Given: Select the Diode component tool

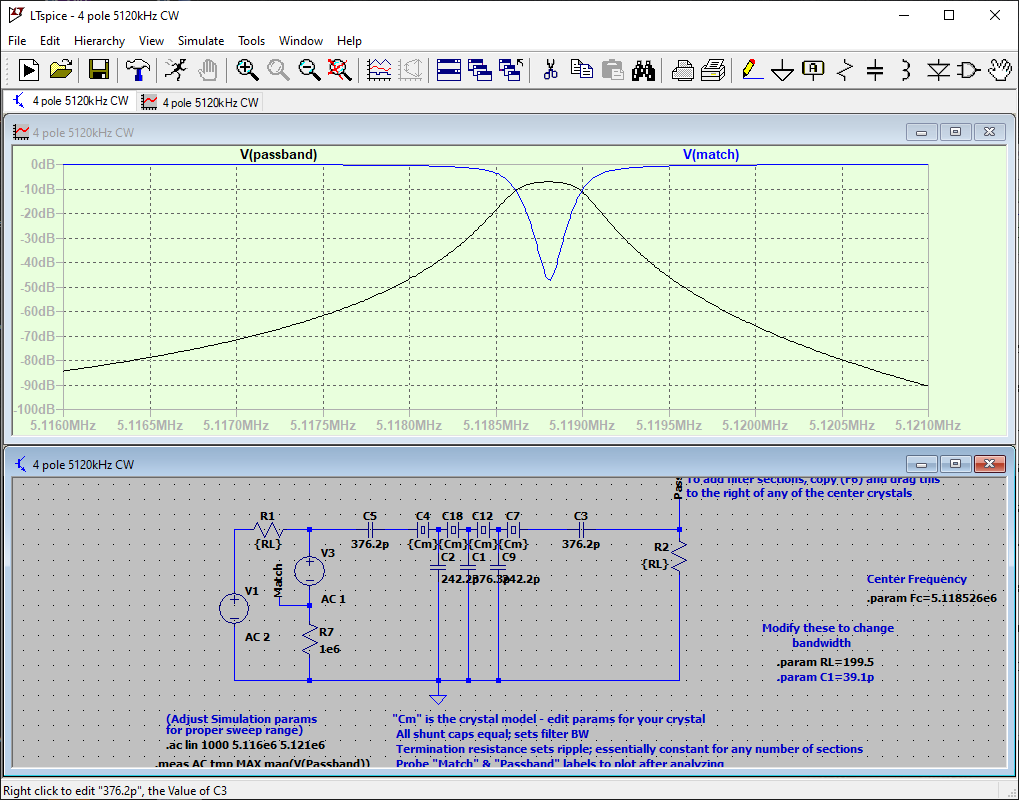Looking at the screenshot, I should (x=937, y=70).
